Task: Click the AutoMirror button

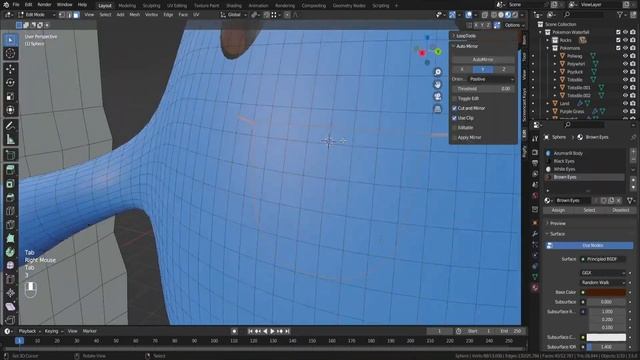Action: [483, 60]
